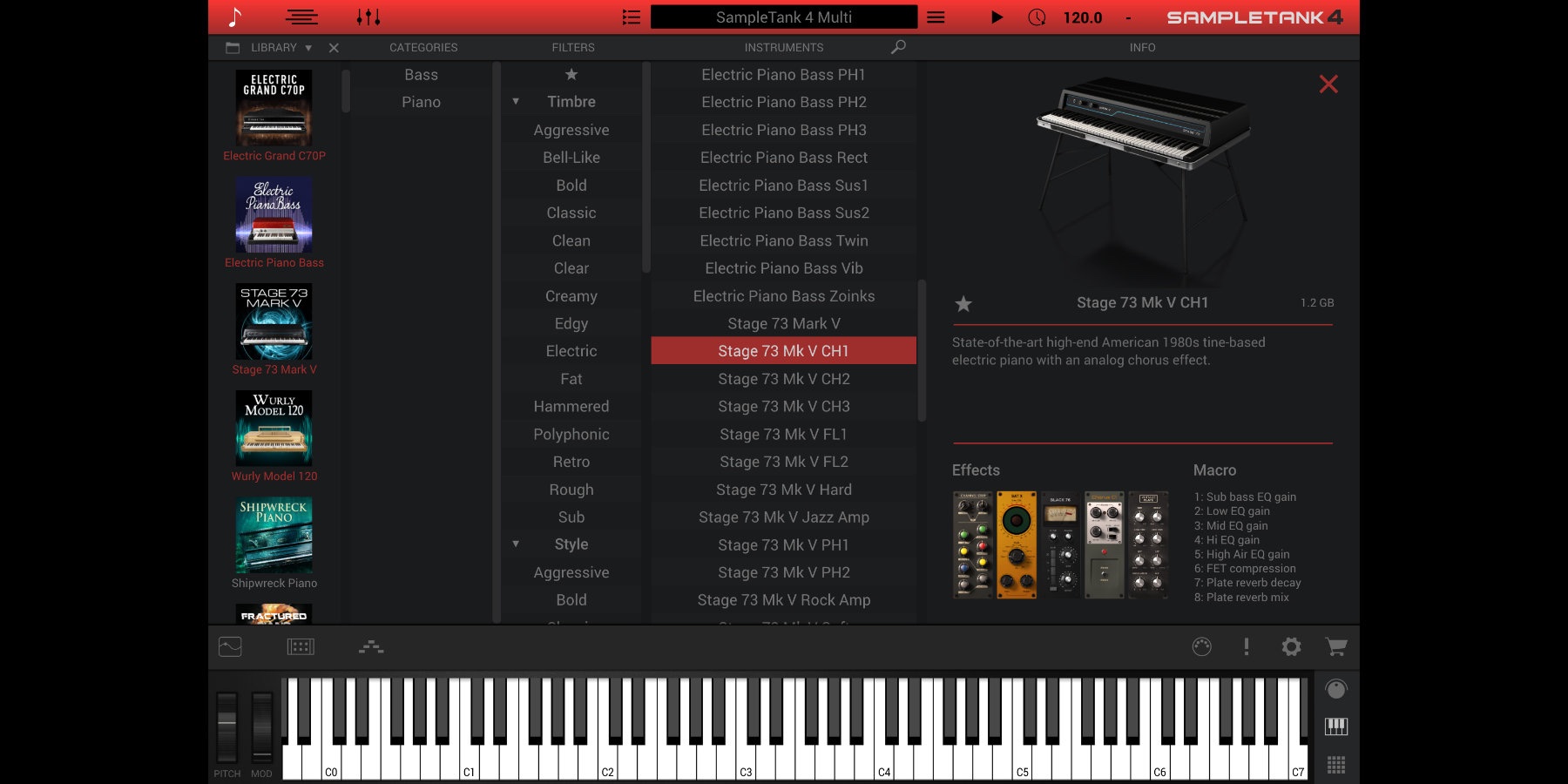Click the music note icon in top bar
Viewport: 1568px width, 784px height.
tap(234, 17)
